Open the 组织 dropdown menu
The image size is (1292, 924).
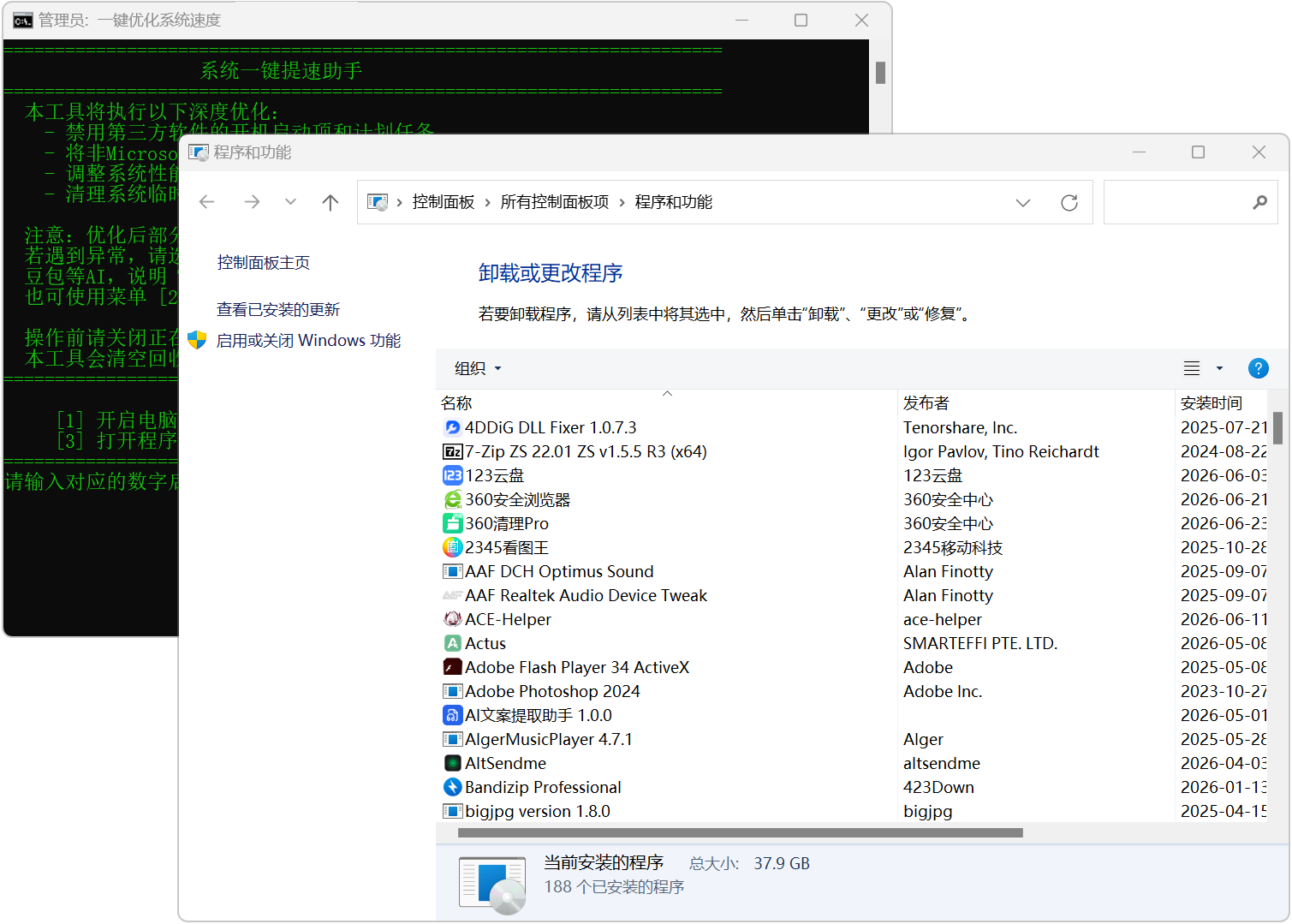(x=478, y=368)
